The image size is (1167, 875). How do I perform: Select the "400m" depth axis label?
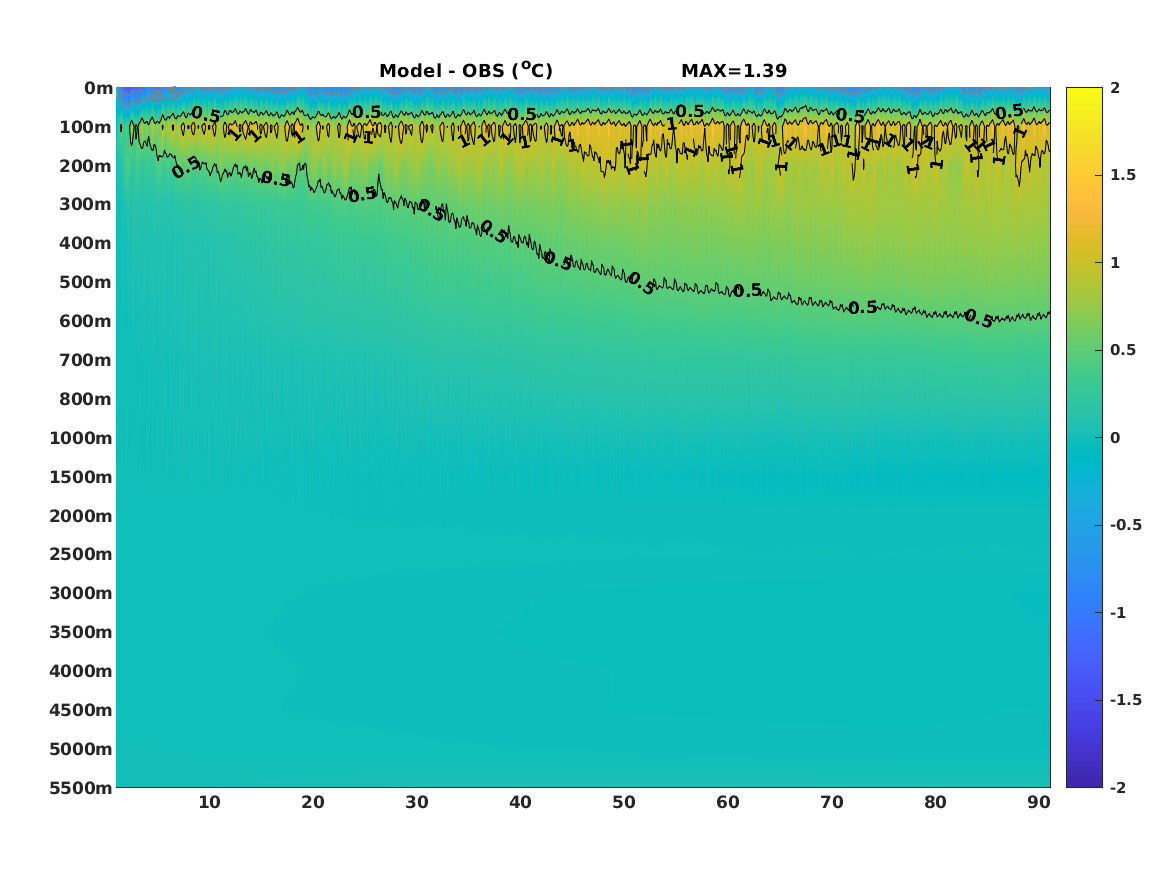[86, 243]
